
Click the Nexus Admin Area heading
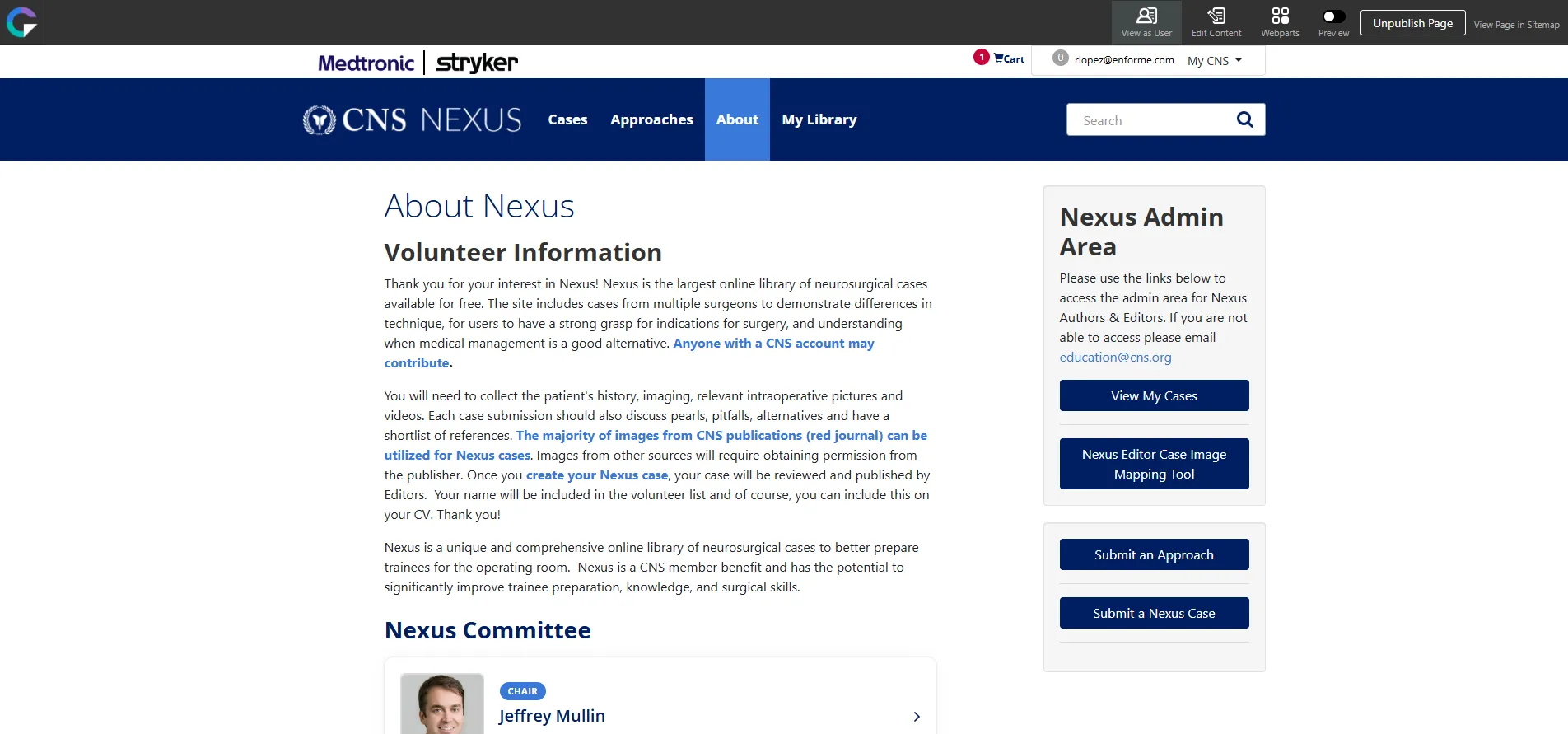click(1141, 231)
